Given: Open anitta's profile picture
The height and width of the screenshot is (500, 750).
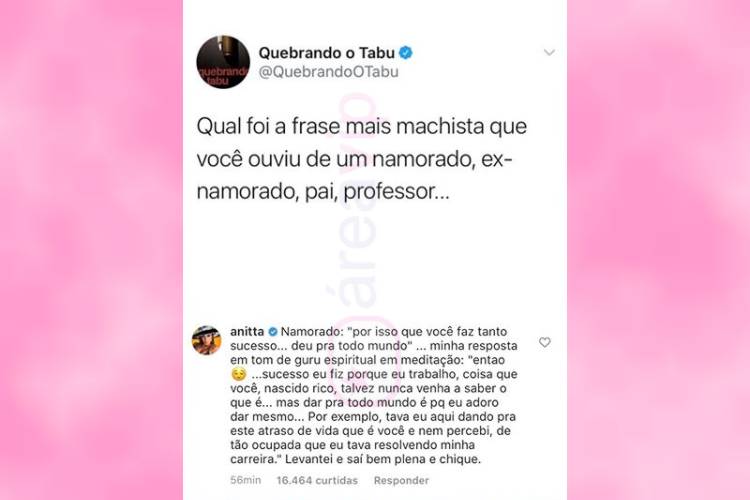Looking at the screenshot, I should (207, 340).
